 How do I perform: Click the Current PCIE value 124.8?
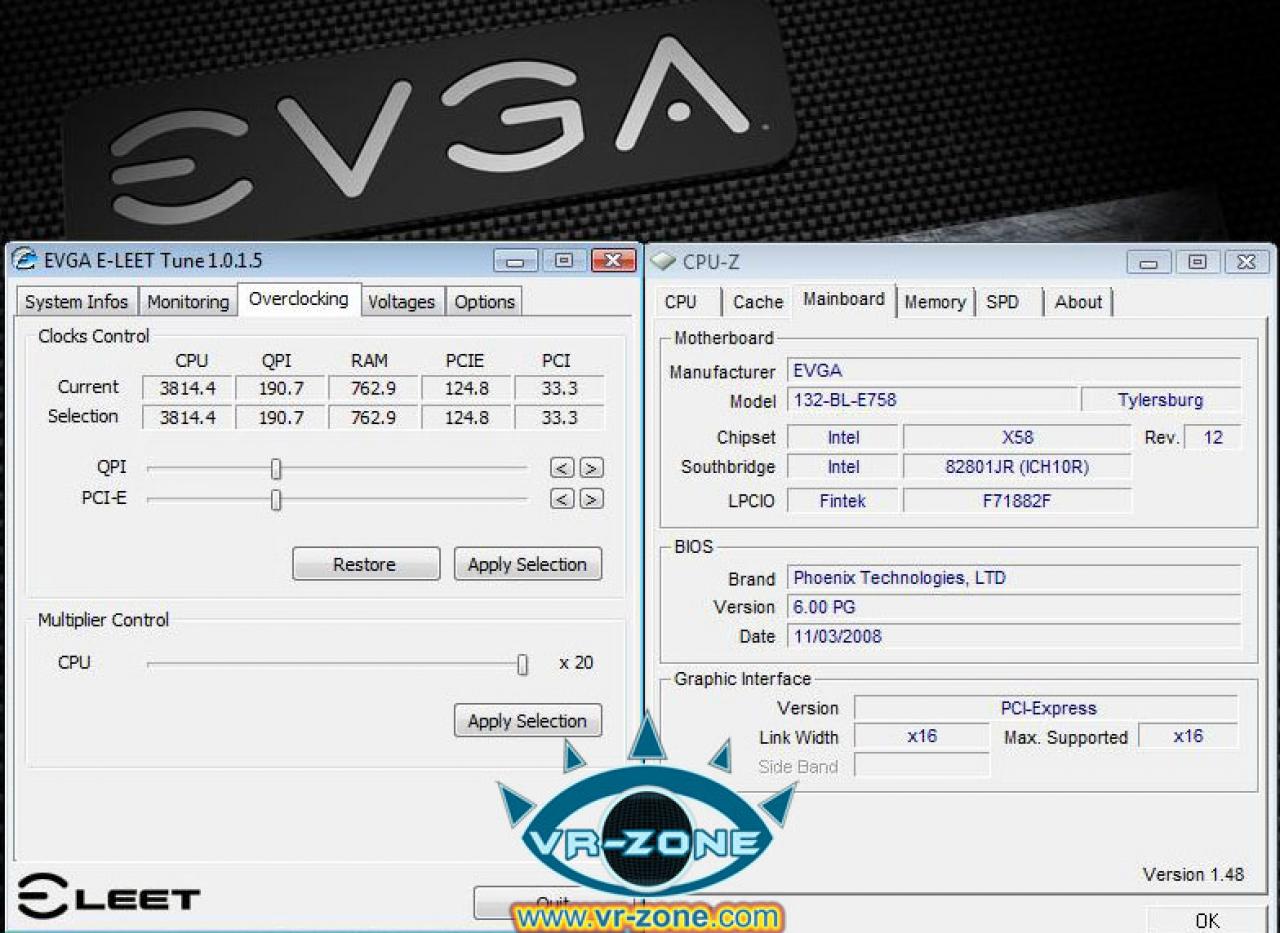tap(466, 388)
